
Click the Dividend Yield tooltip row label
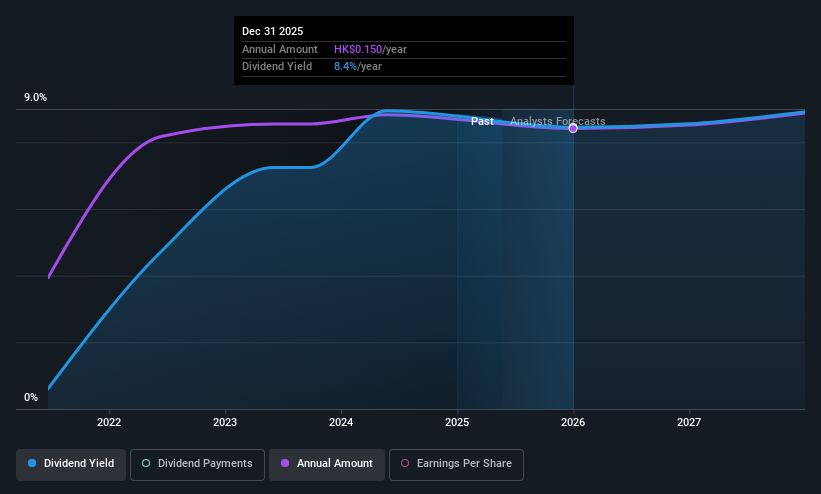(277, 67)
